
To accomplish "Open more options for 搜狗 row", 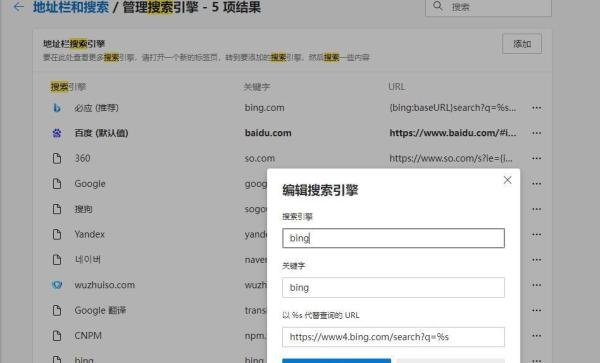I will (536, 209).
